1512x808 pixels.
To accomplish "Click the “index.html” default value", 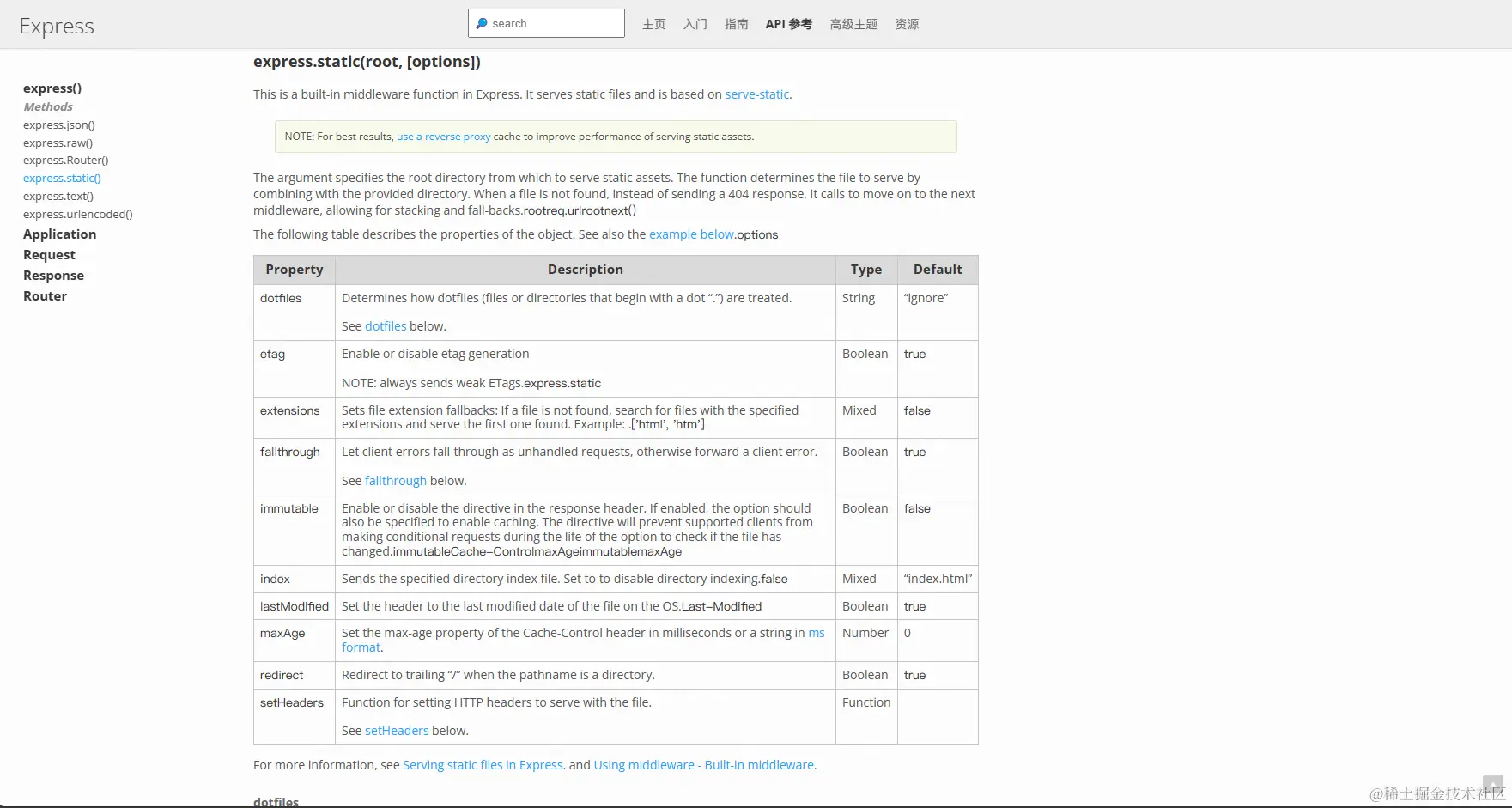I will 938,579.
